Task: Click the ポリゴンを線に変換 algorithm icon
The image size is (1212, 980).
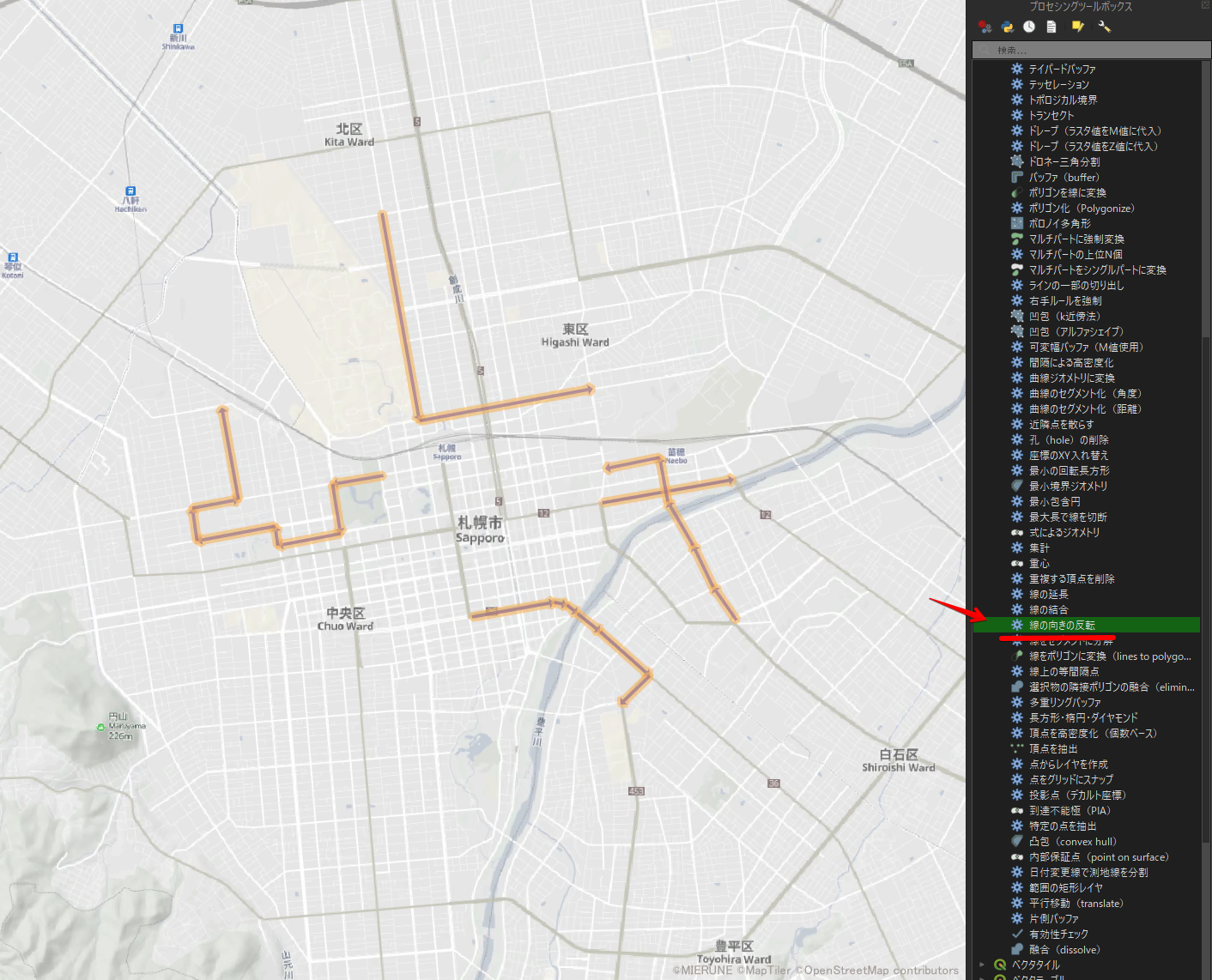Action: pyautogui.click(x=1017, y=193)
